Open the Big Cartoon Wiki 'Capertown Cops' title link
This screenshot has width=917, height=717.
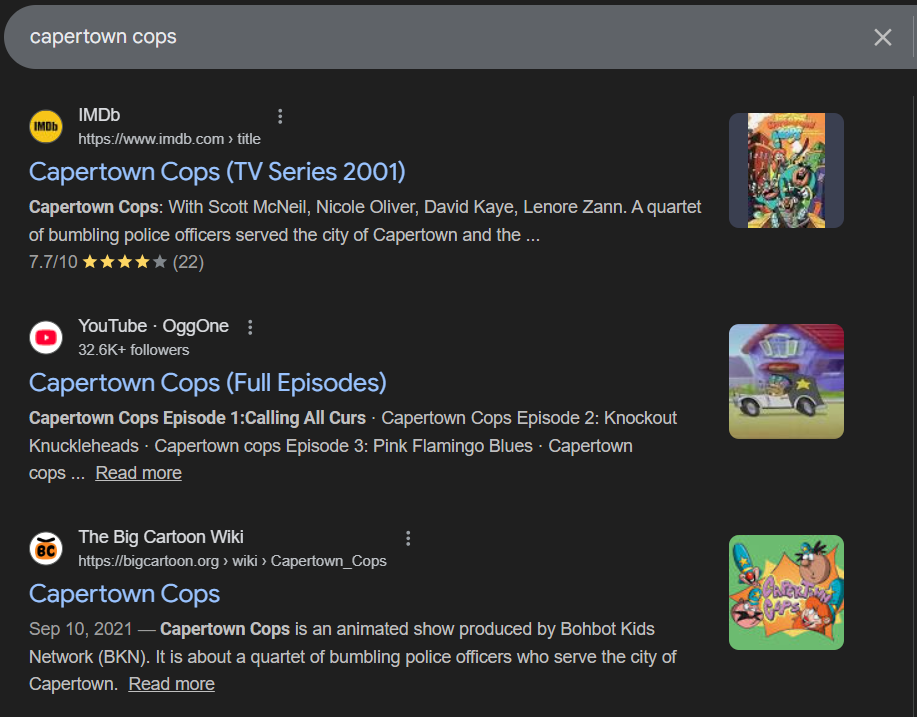click(x=125, y=594)
